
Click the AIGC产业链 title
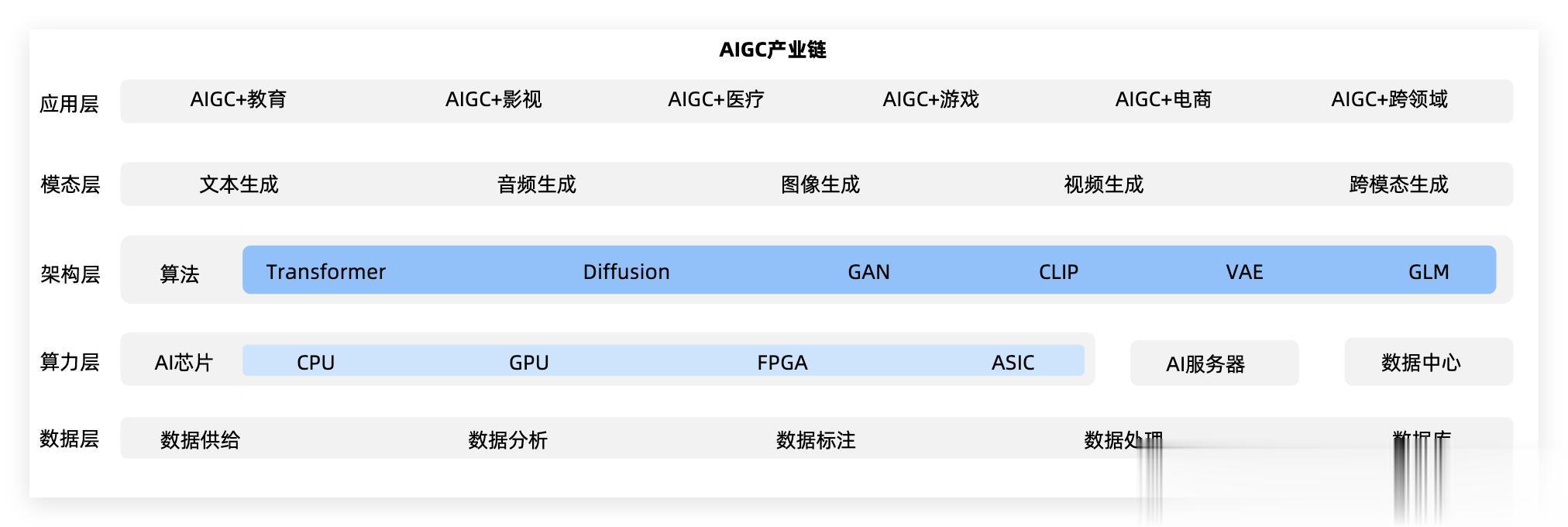point(772,50)
